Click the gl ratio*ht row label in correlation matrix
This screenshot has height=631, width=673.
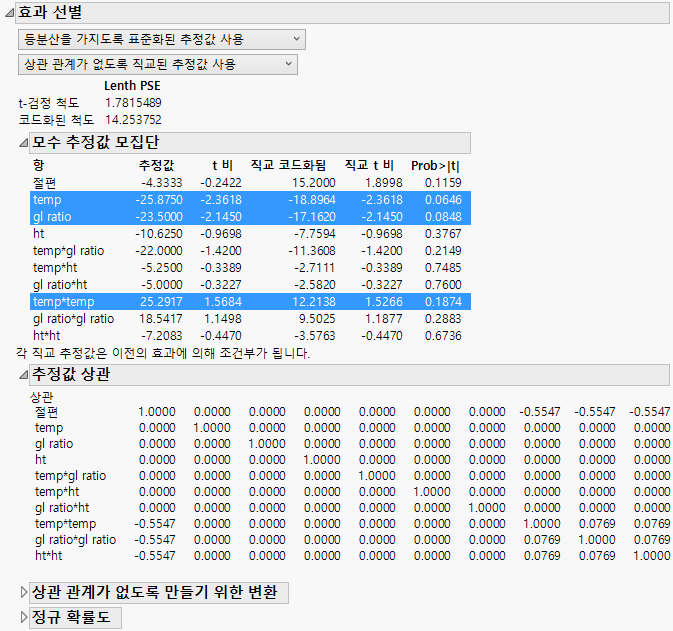(x=62, y=508)
